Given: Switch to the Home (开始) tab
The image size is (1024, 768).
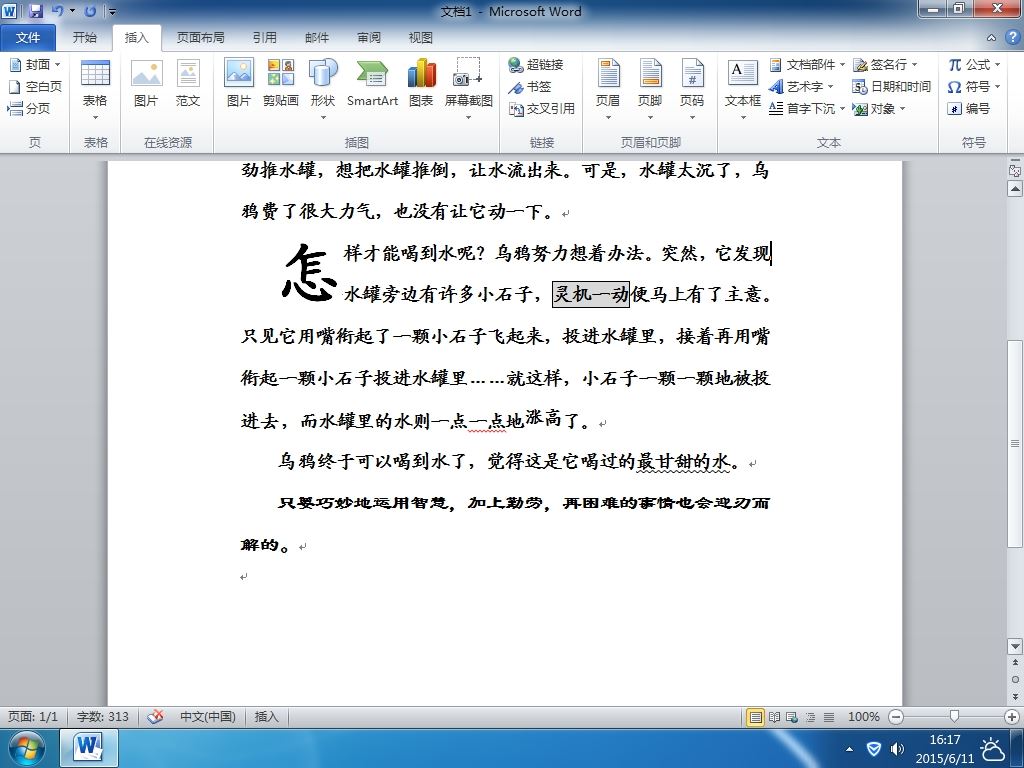Looking at the screenshot, I should click(84, 38).
